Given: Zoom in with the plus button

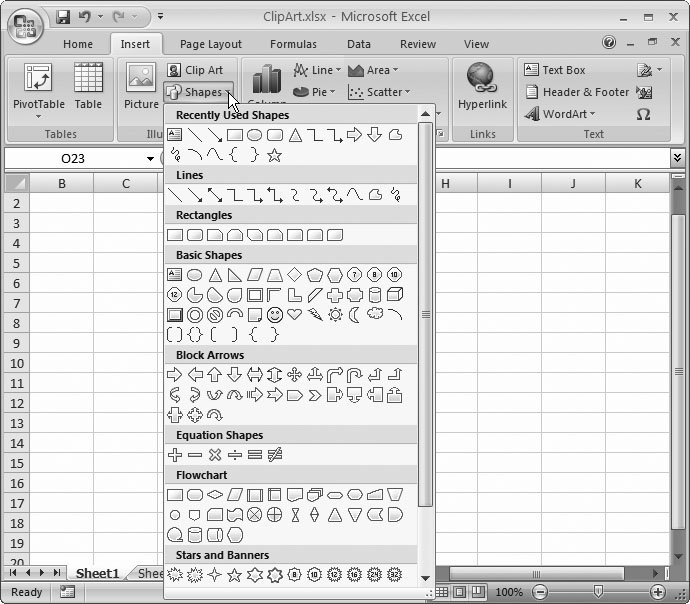Looking at the screenshot, I should click(x=658, y=592).
